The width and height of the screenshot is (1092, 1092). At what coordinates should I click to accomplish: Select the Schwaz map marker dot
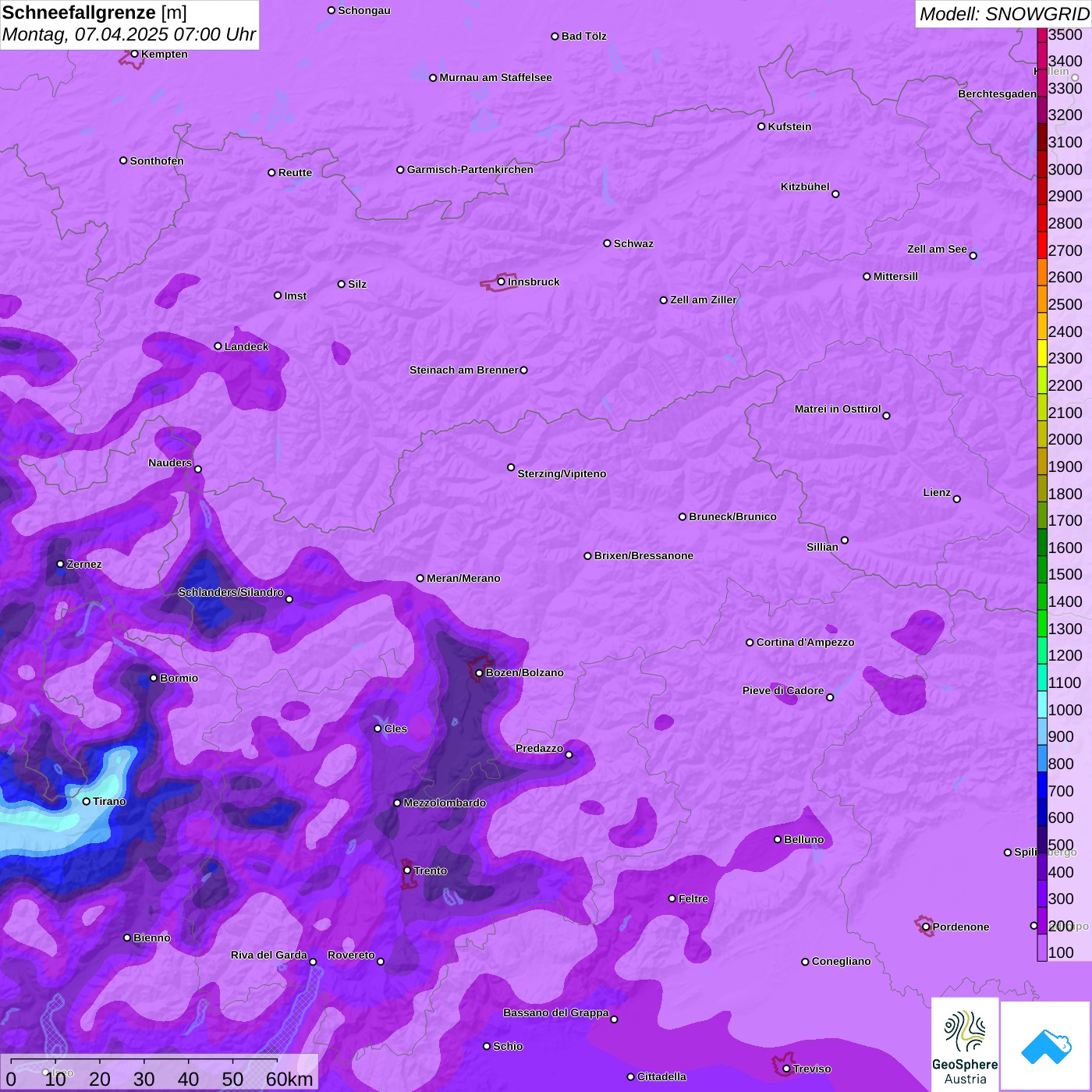click(x=608, y=243)
